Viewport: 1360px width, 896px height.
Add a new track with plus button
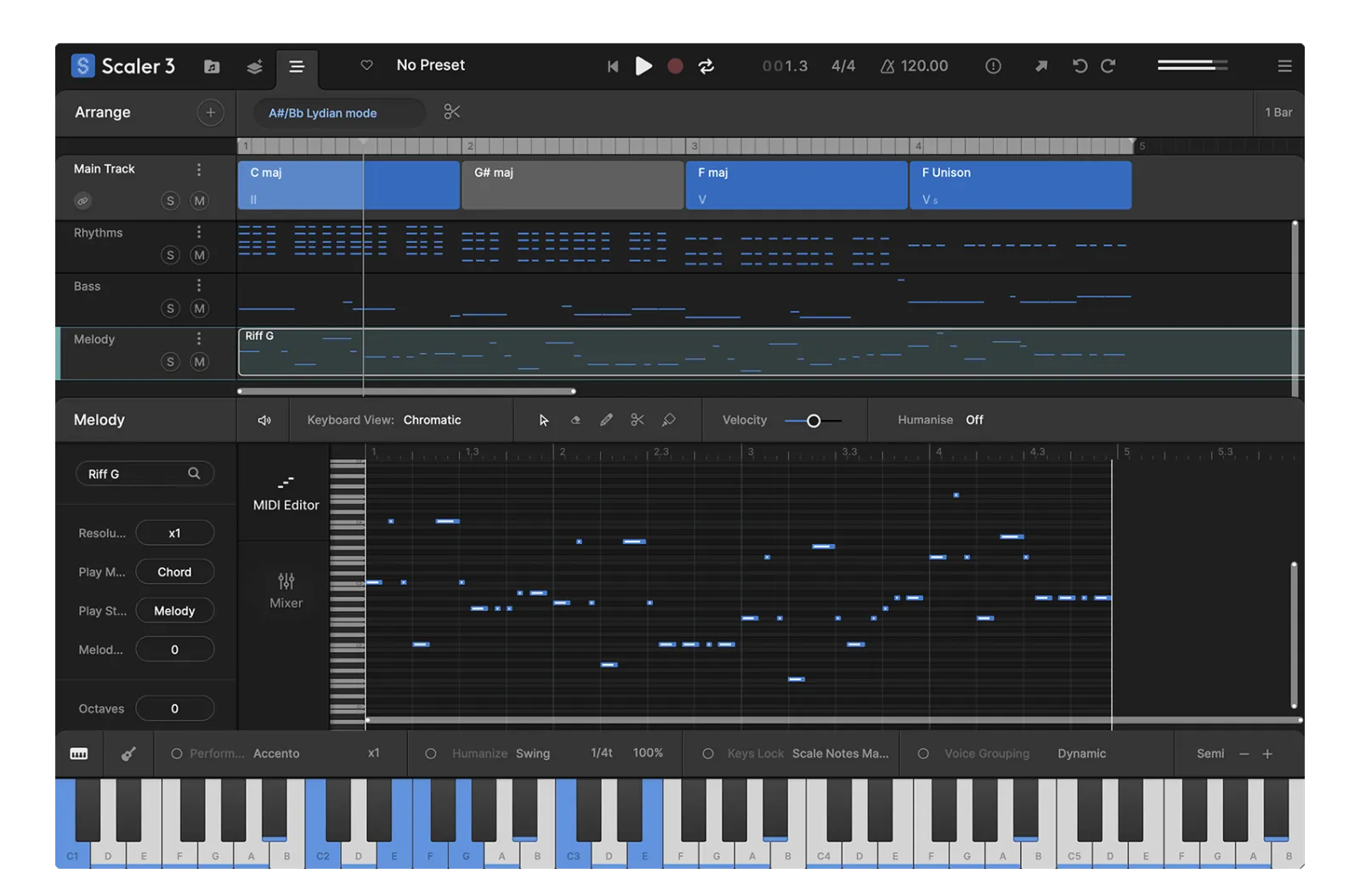(211, 112)
